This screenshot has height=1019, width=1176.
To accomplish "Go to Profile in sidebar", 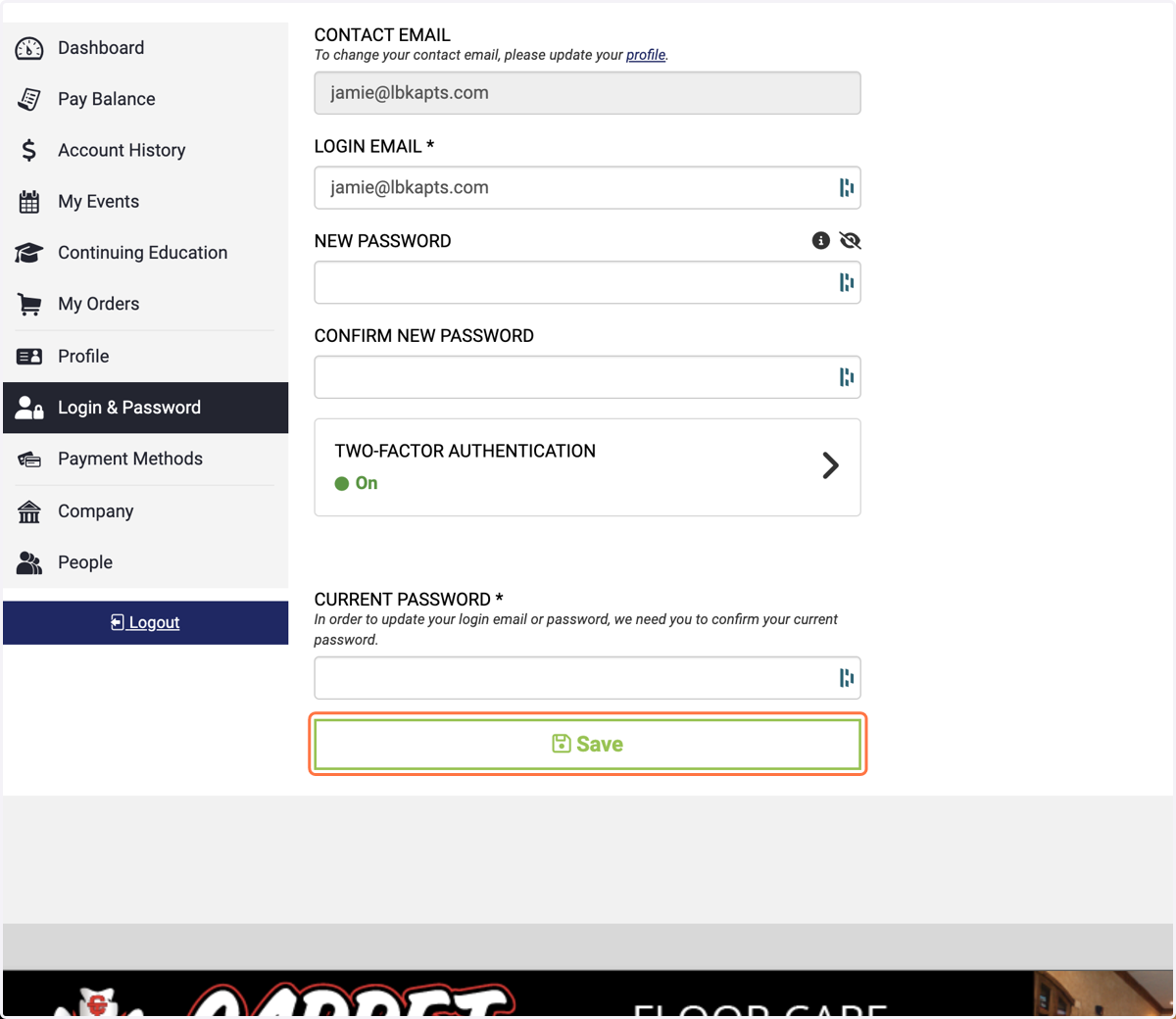I will [146, 357].
